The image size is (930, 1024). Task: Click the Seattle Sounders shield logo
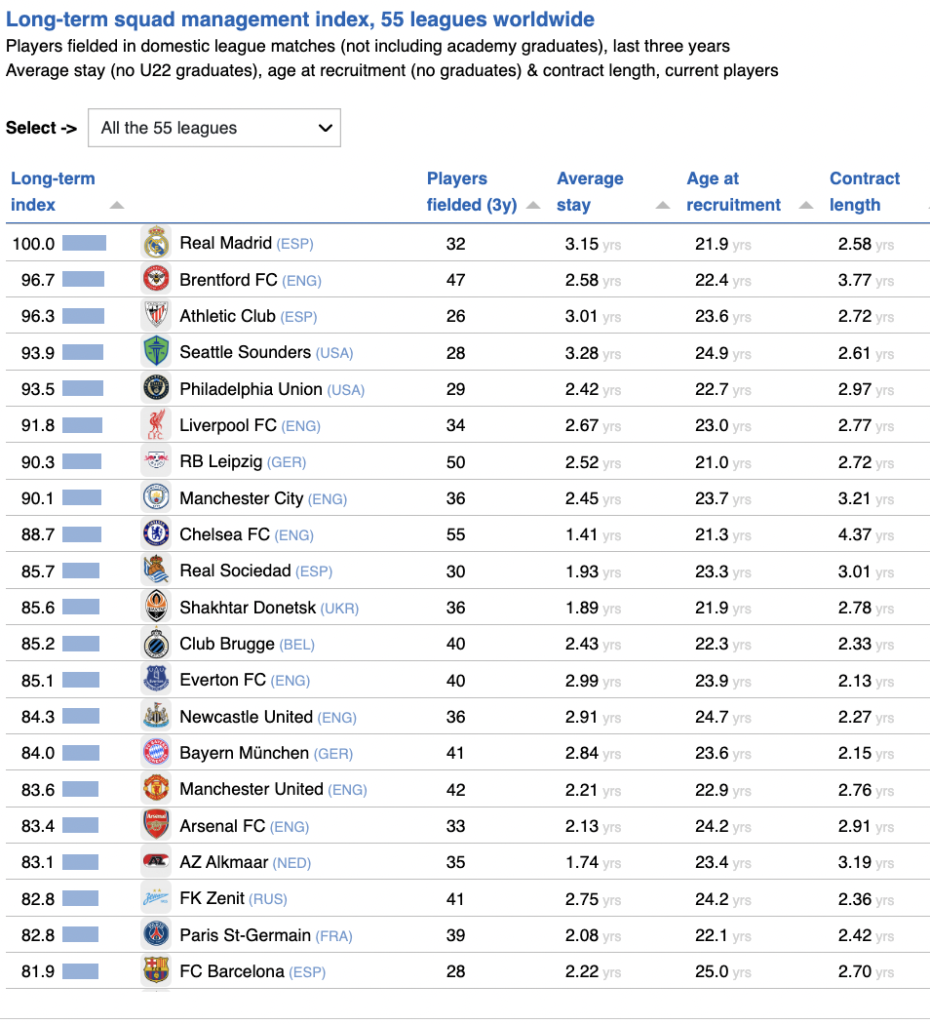point(156,352)
